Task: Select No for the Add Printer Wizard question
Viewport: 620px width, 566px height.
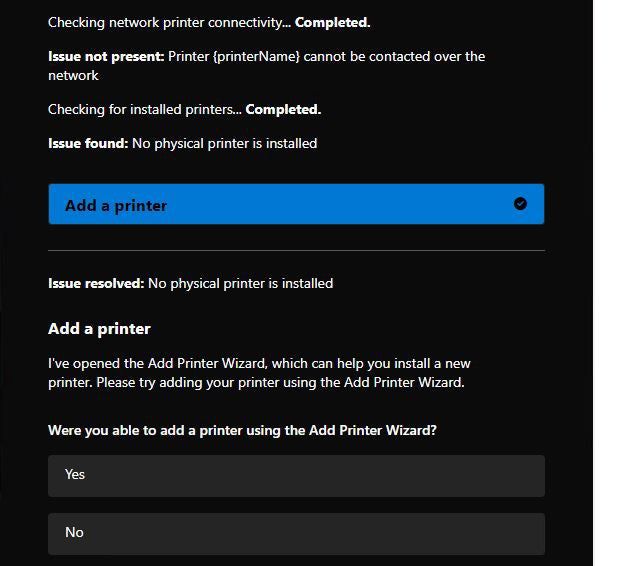Action: coord(296,534)
